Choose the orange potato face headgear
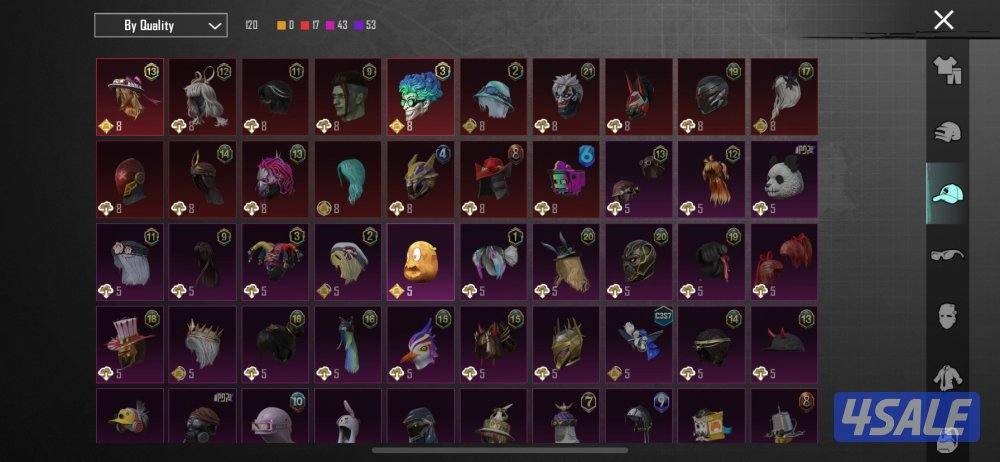 [x=420, y=261]
